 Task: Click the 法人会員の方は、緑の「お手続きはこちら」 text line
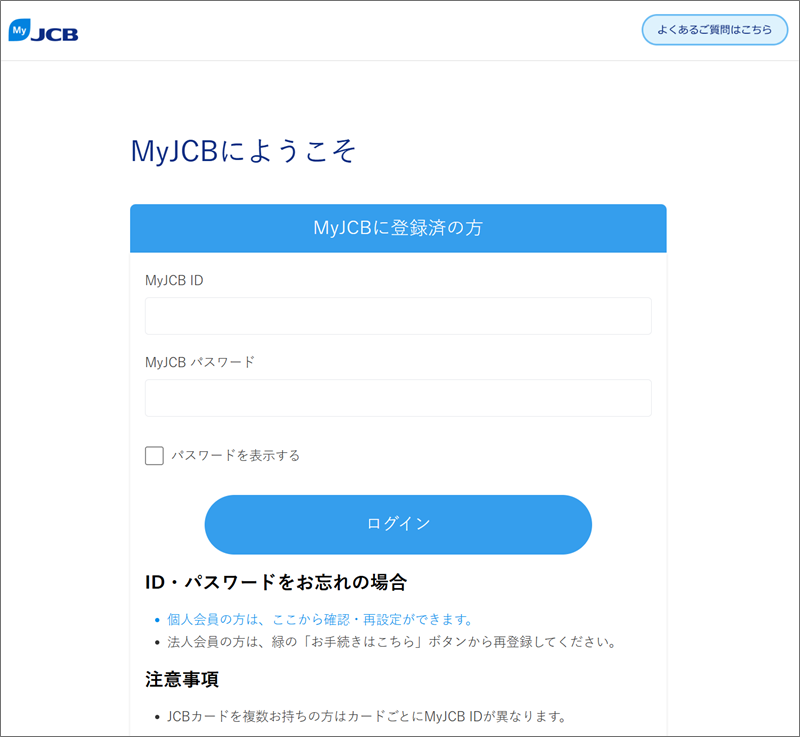coord(392,642)
